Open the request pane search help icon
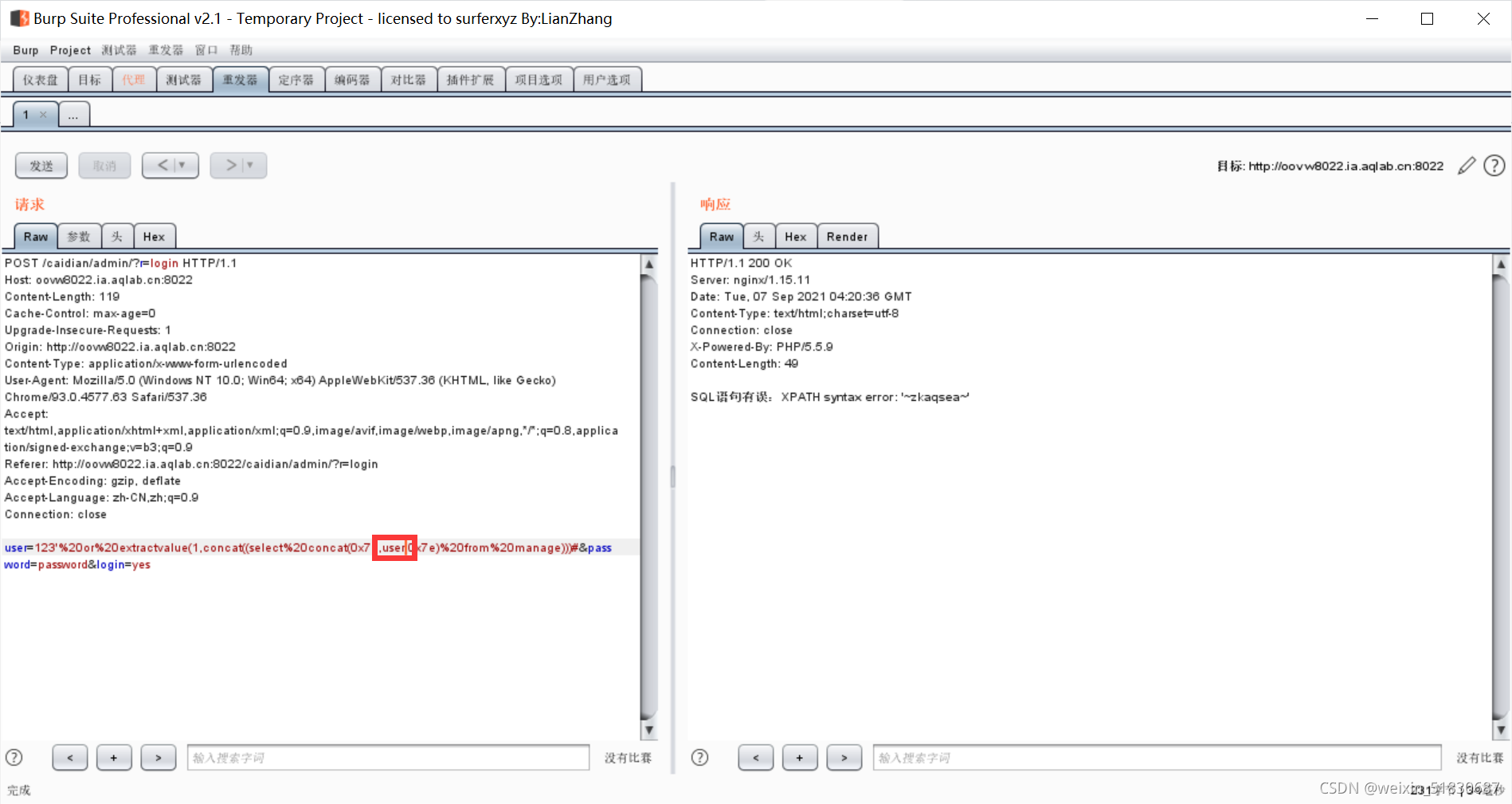The image size is (1512, 804). pyautogui.click(x=14, y=758)
